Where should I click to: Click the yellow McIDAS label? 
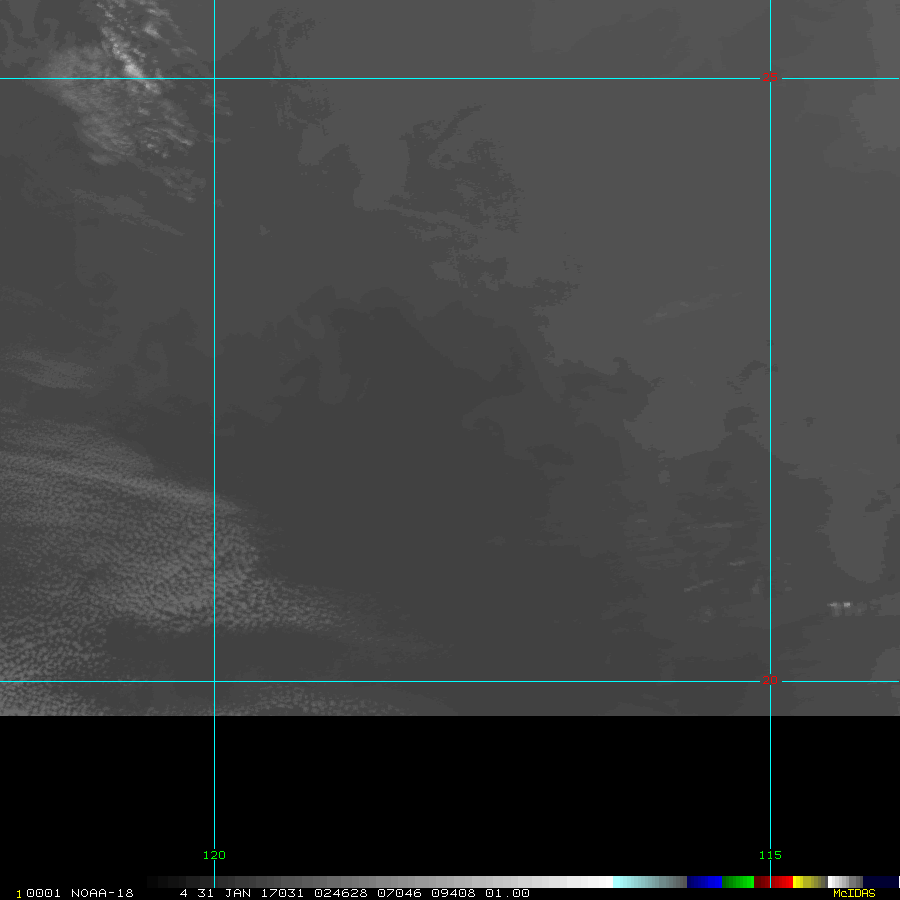pyautogui.click(x=854, y=893)
